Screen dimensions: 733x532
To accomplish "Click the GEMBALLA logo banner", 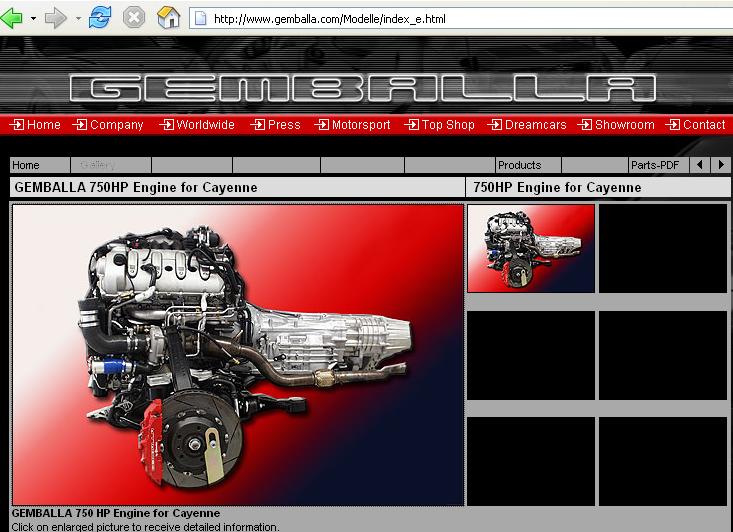I will coord(363,88).
